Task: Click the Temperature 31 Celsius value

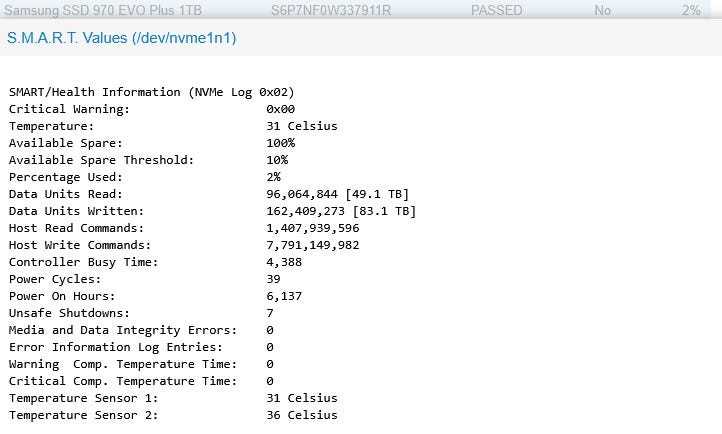Action: (302, 126)
